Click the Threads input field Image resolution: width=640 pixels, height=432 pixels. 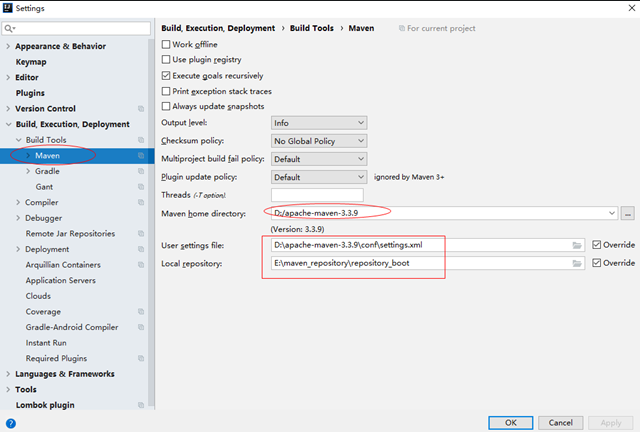click(317, 195)
